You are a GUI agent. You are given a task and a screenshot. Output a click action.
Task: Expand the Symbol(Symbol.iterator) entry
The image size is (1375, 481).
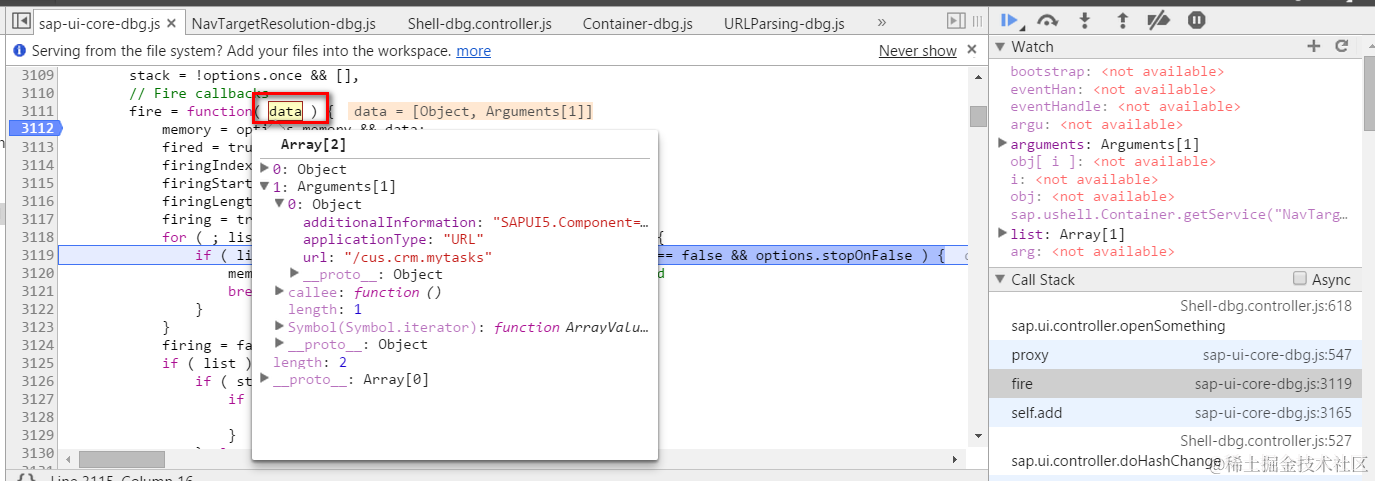(x=279, y=327)
